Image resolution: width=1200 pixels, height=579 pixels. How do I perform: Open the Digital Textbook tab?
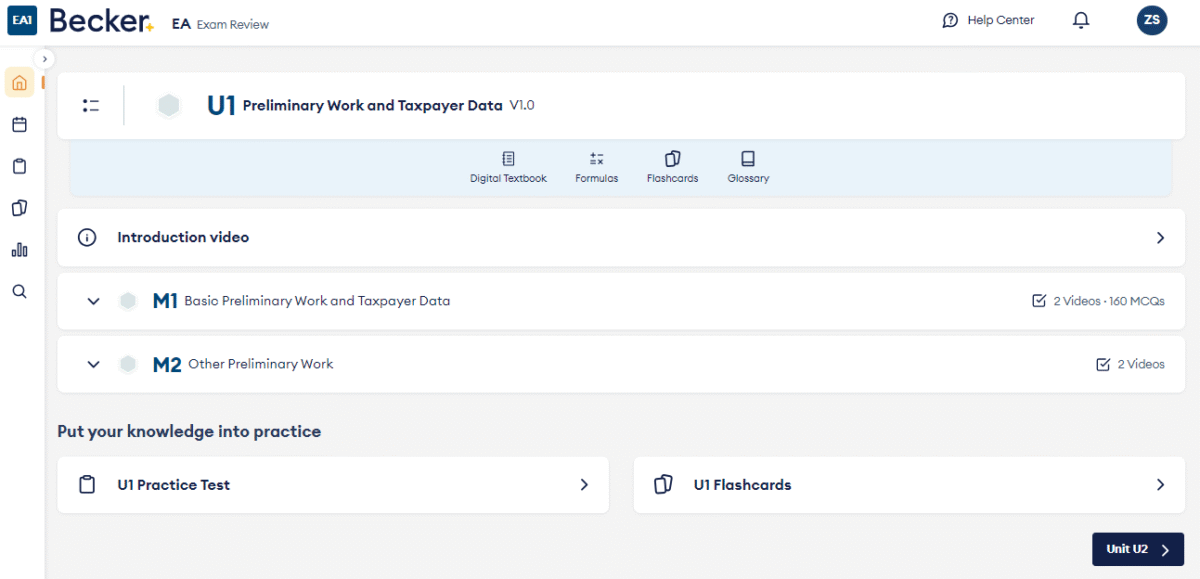click(x=508, y=167)
